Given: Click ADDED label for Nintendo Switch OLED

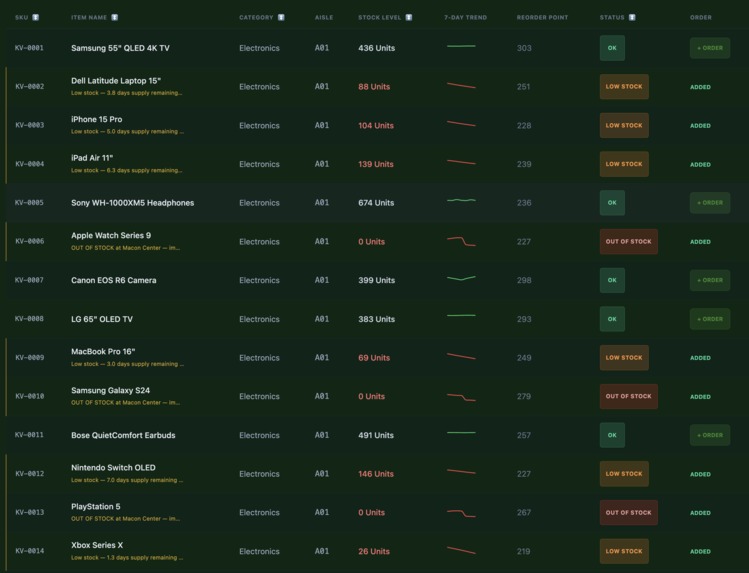Looking at the screenshot, I should (x=700, y=474).
